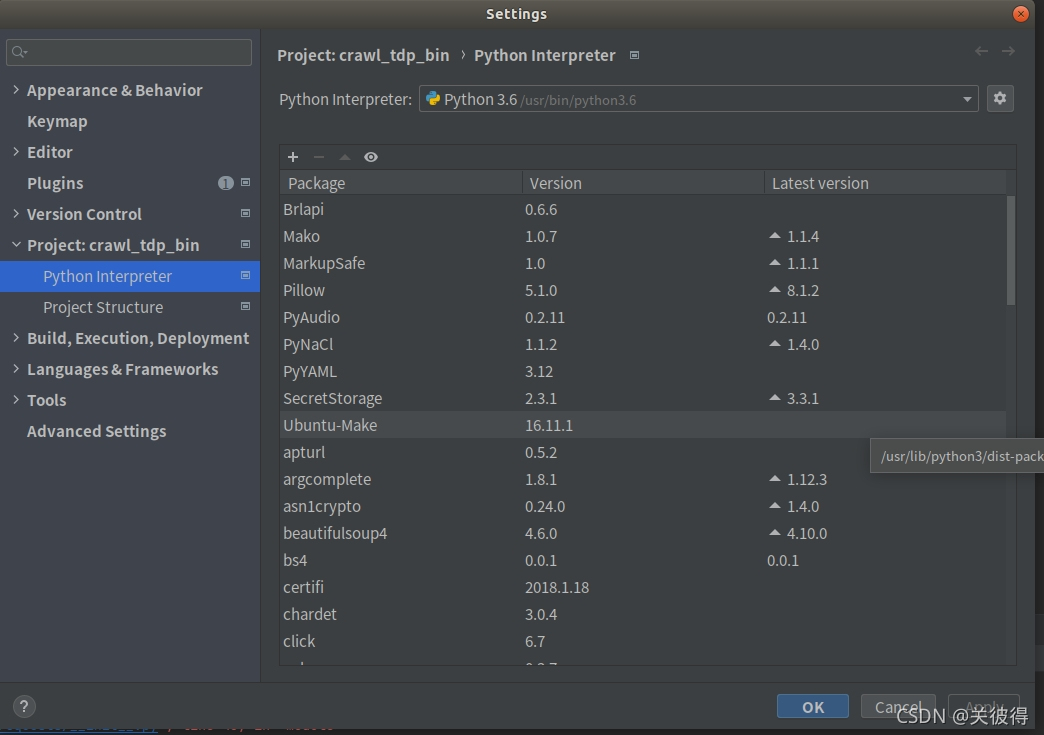1044x735 pixels.
Task: Sort by Package column header
Action: pos(401,182)
